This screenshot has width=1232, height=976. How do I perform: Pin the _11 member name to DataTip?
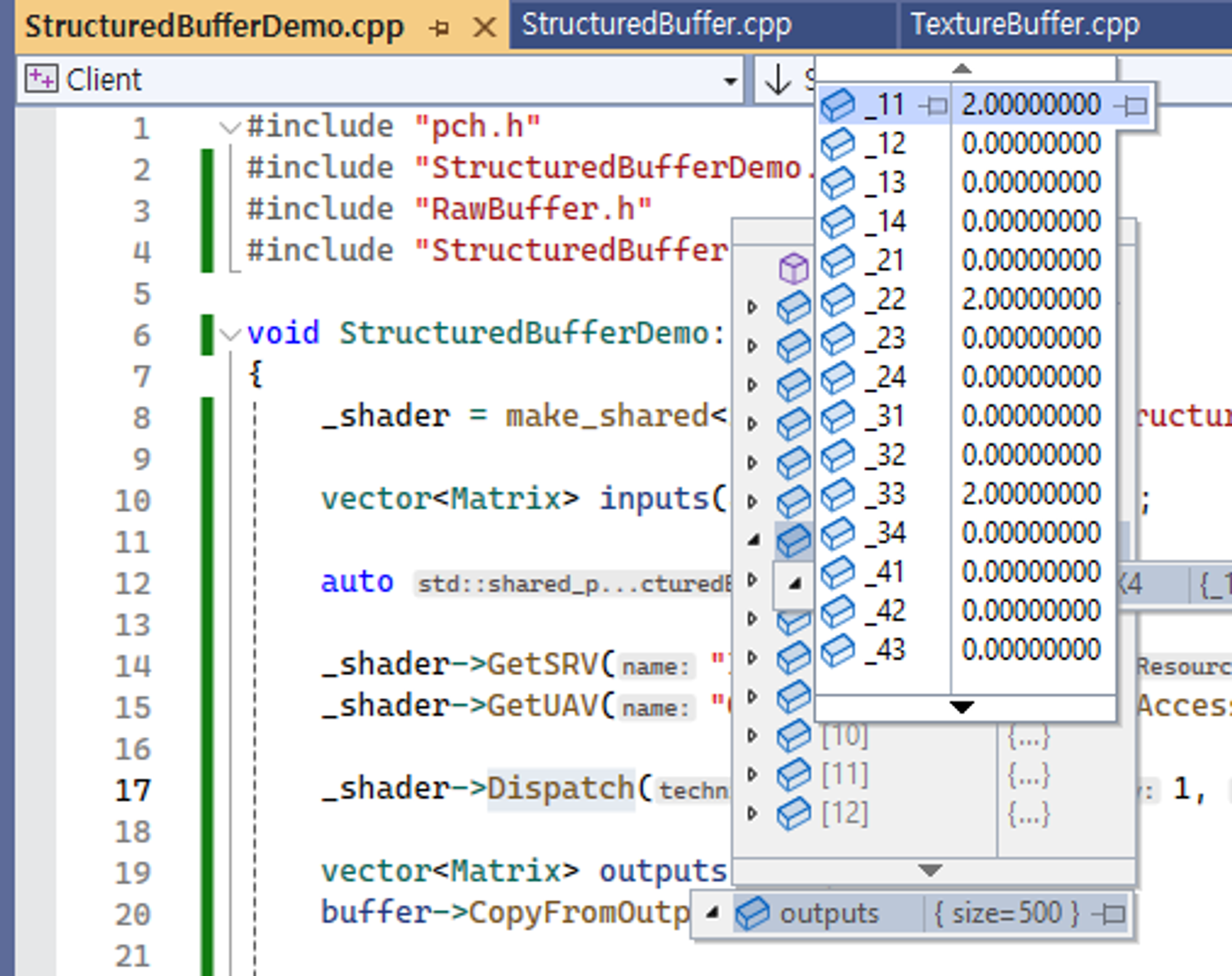point(934,106)
